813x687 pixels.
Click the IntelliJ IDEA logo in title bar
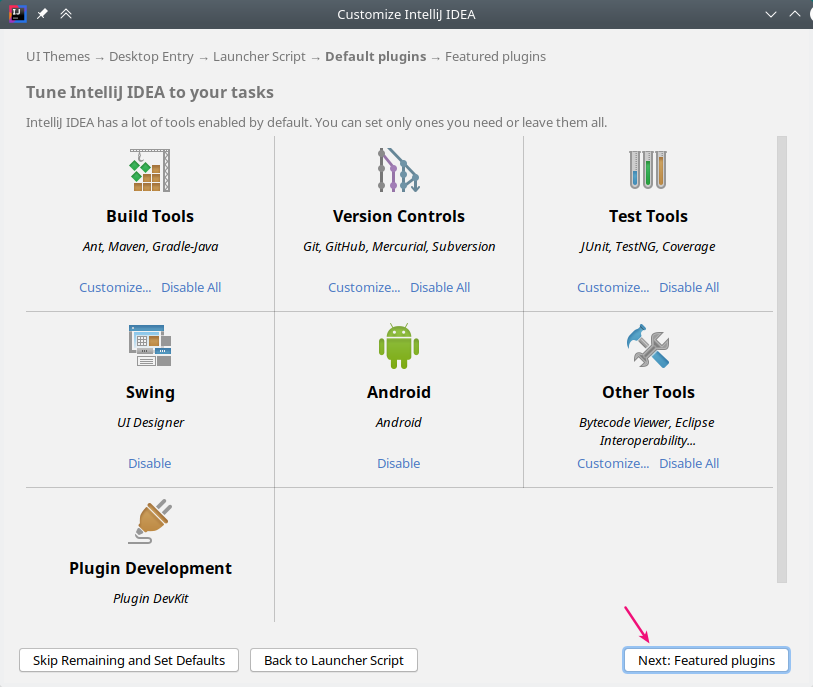click(x=17, y=14)
